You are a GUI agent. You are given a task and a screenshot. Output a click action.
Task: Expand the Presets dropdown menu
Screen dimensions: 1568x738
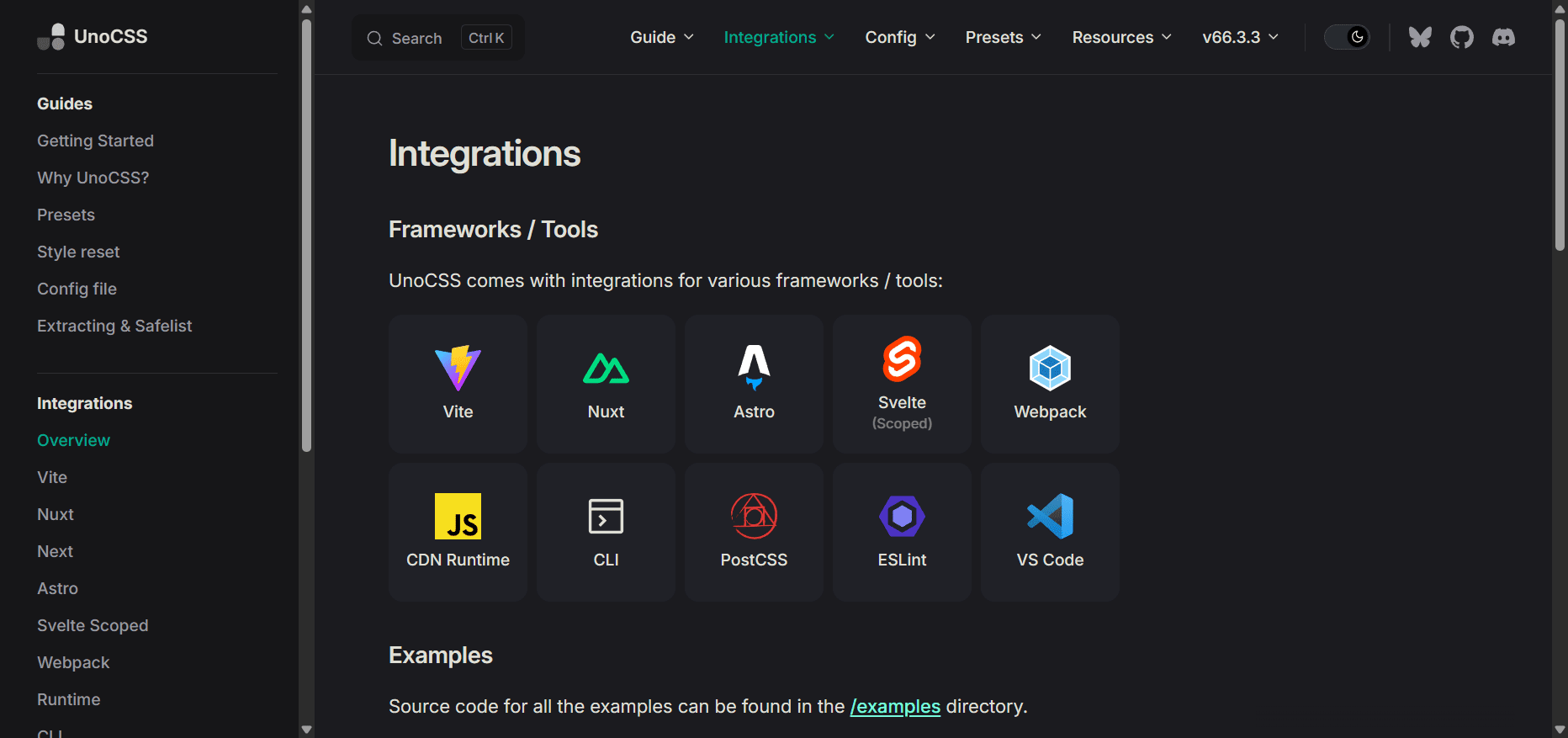(x=1004, y=37)
